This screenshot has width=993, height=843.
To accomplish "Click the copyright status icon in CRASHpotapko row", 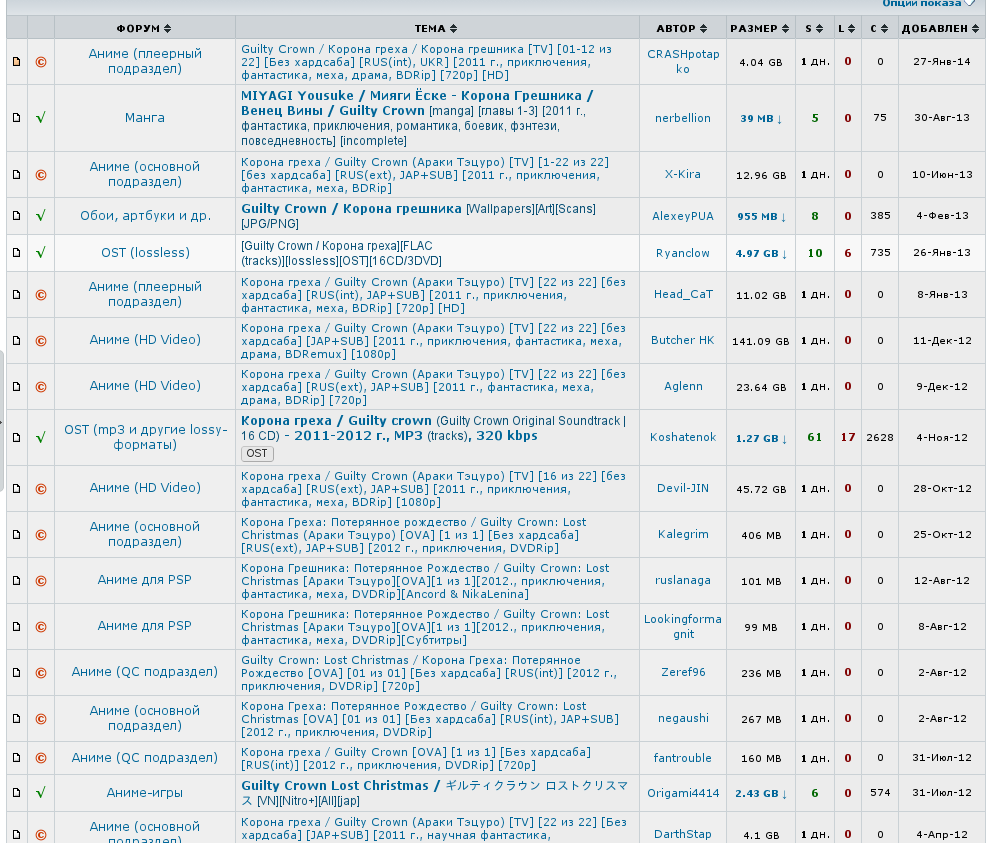I will tap(41, 62).
